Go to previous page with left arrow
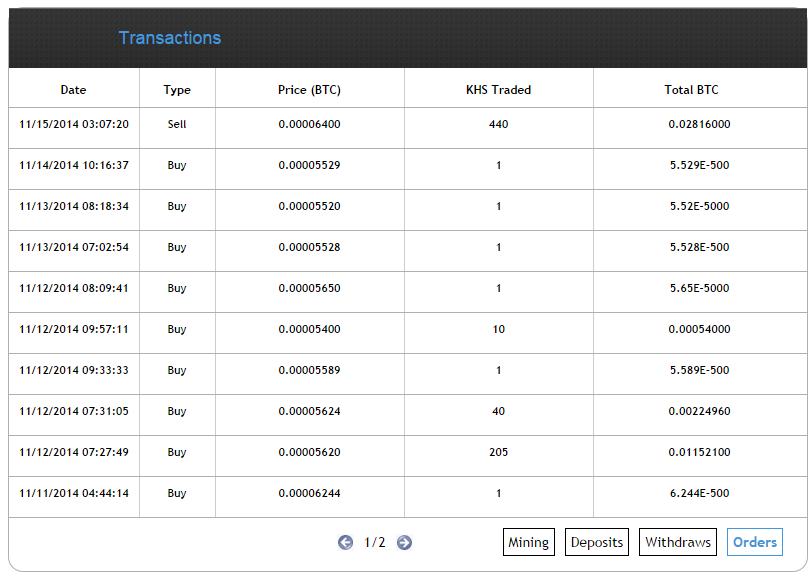The height and width of the screenshot is (581, 811). pyautogui.click(x=346, y=542)
